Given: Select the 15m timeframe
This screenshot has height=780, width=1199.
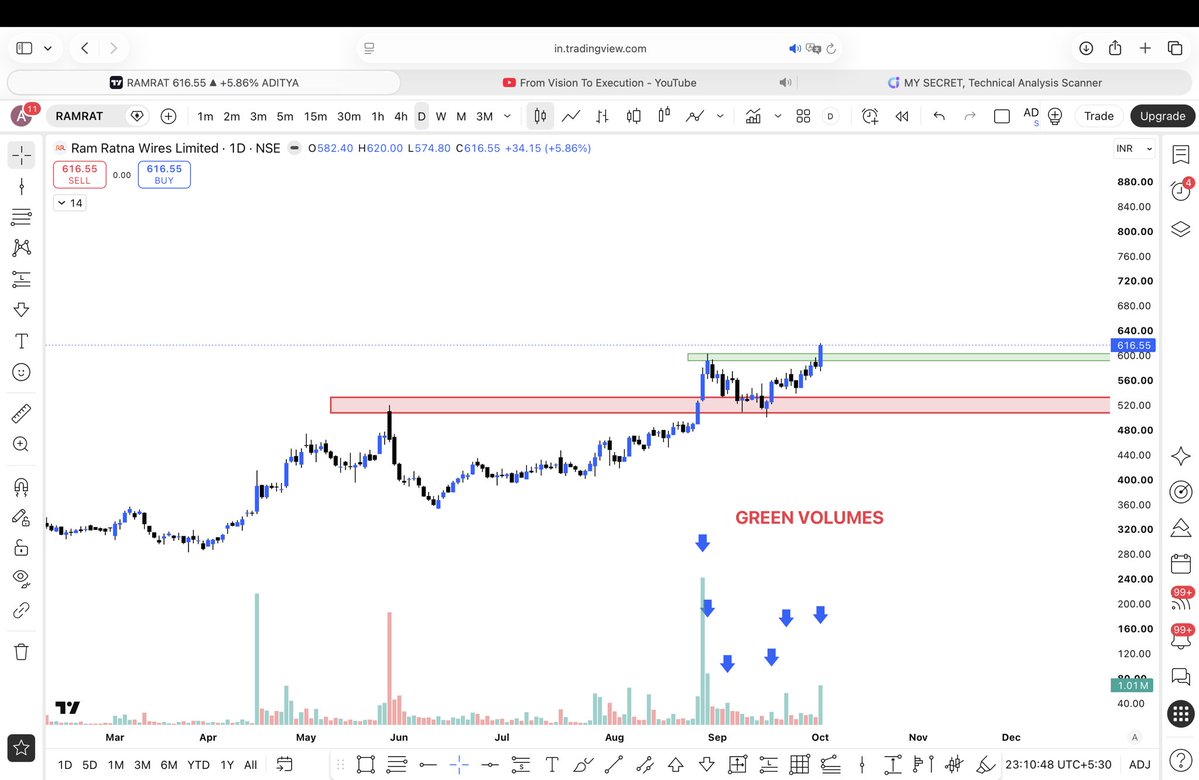Looking at the screenshot, I should point(315,116).
